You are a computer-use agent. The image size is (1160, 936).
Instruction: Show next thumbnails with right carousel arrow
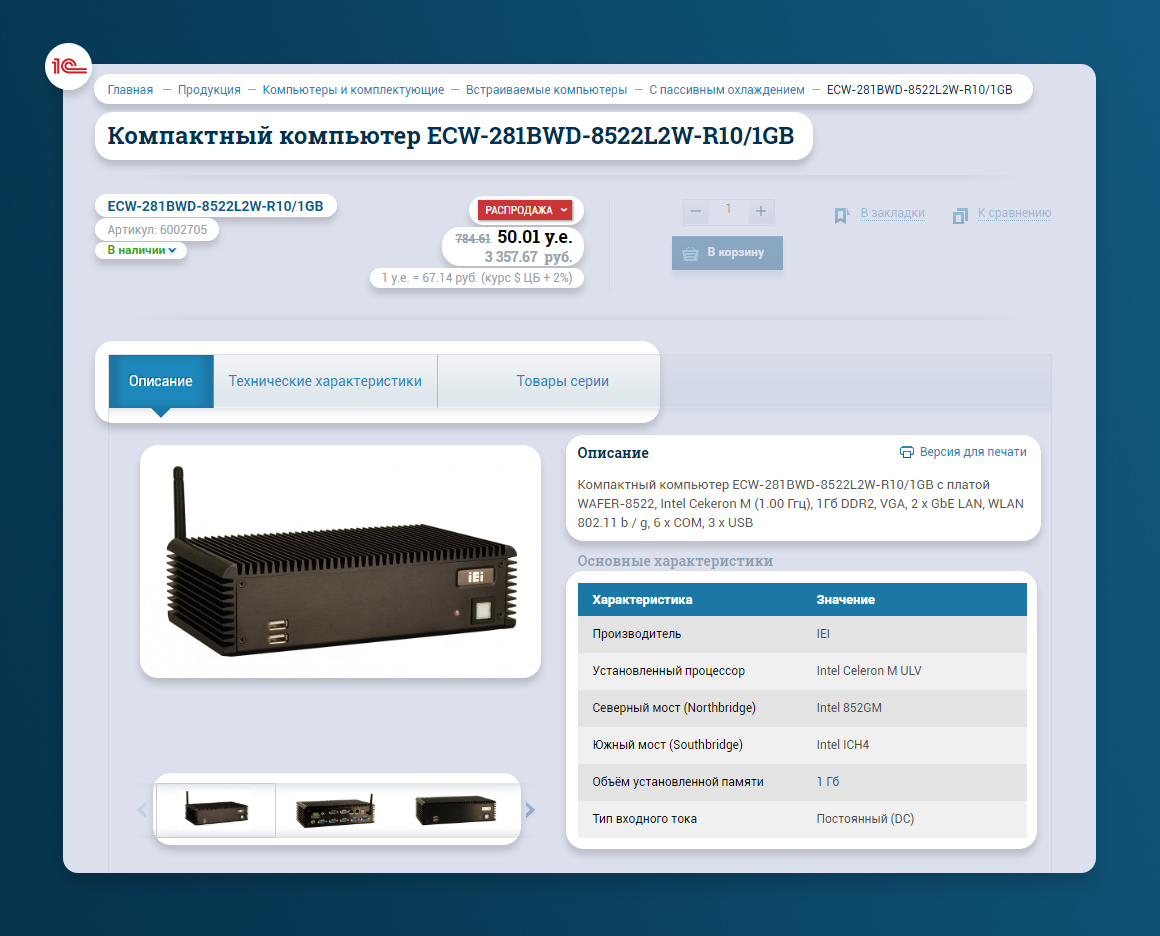coord(530,809)
